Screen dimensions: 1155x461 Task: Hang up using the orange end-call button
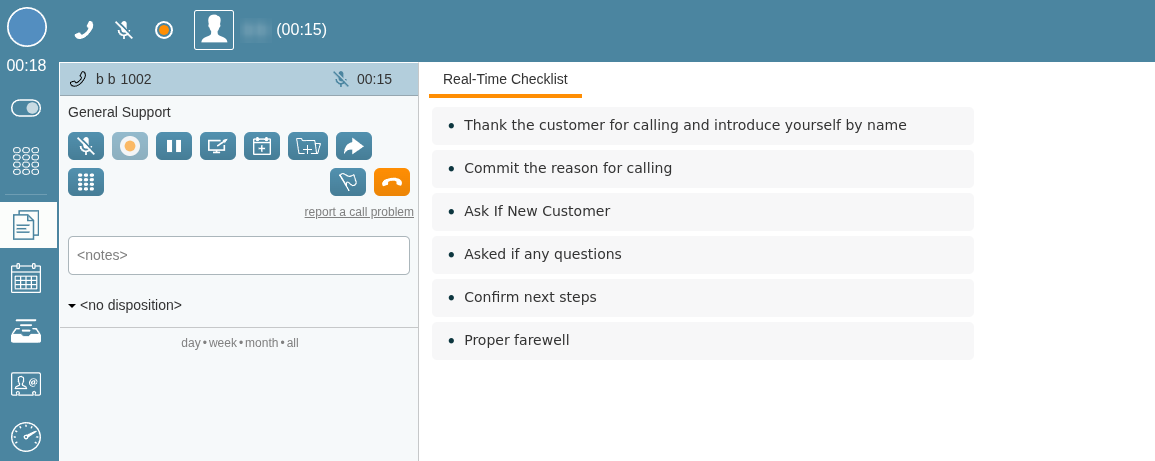click(x=392, y=182)
